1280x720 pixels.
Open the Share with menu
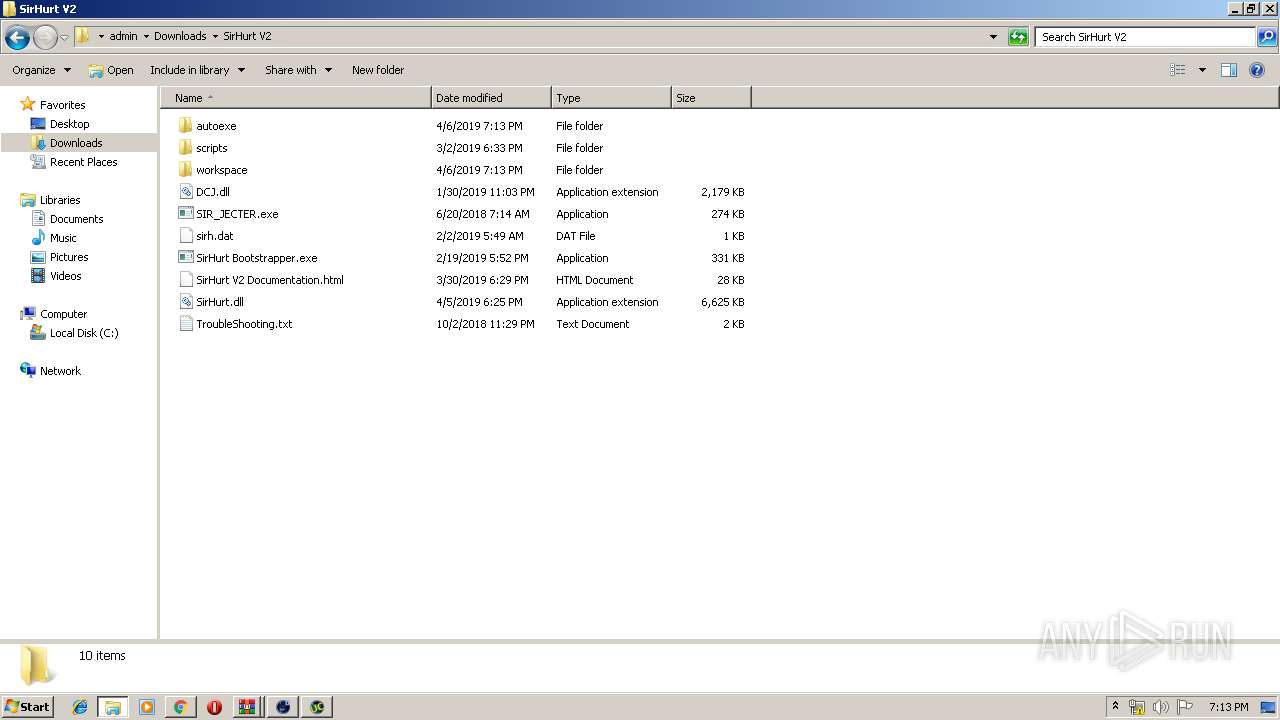click(298, 70)
